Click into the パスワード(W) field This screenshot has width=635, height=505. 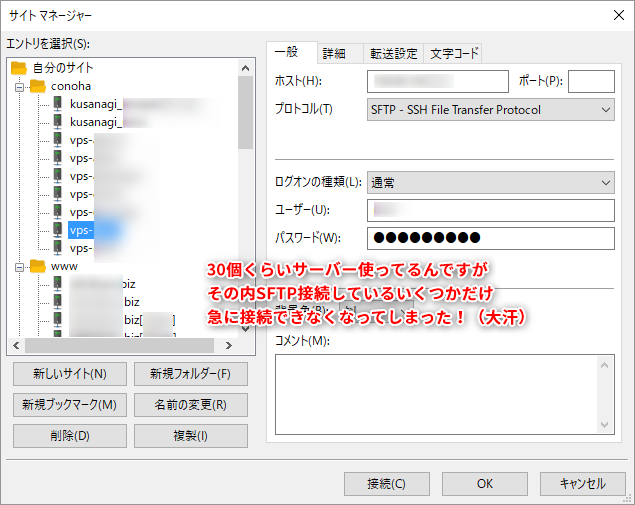tap(490, 238)
